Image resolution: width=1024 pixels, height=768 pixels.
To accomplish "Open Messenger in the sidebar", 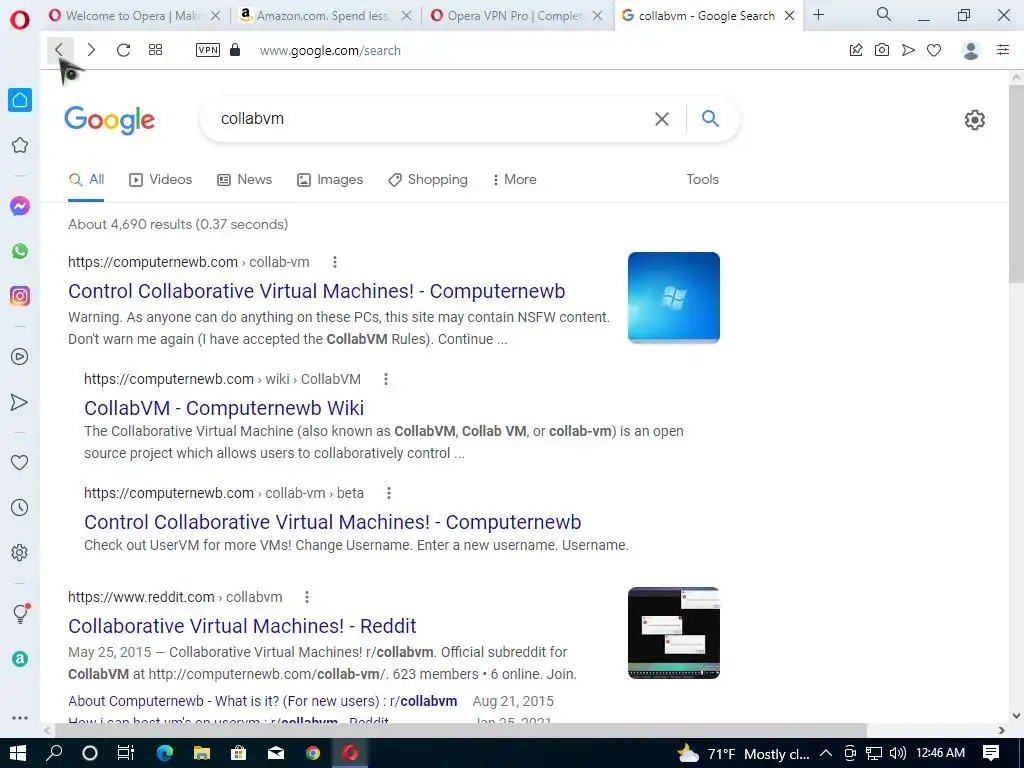I will click(20, 206).
